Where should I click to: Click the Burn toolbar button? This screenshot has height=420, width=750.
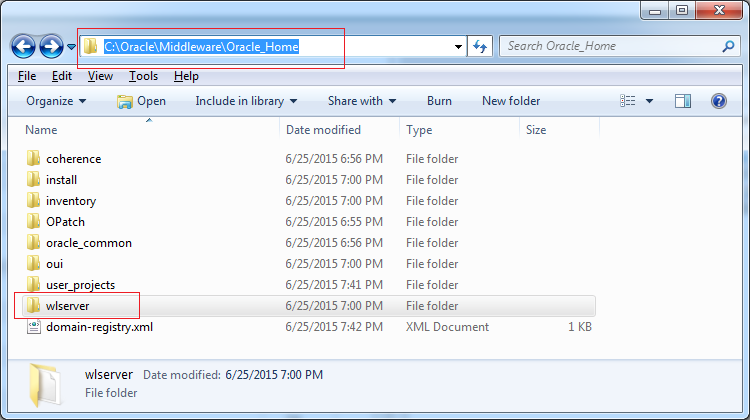click(439, 101)
